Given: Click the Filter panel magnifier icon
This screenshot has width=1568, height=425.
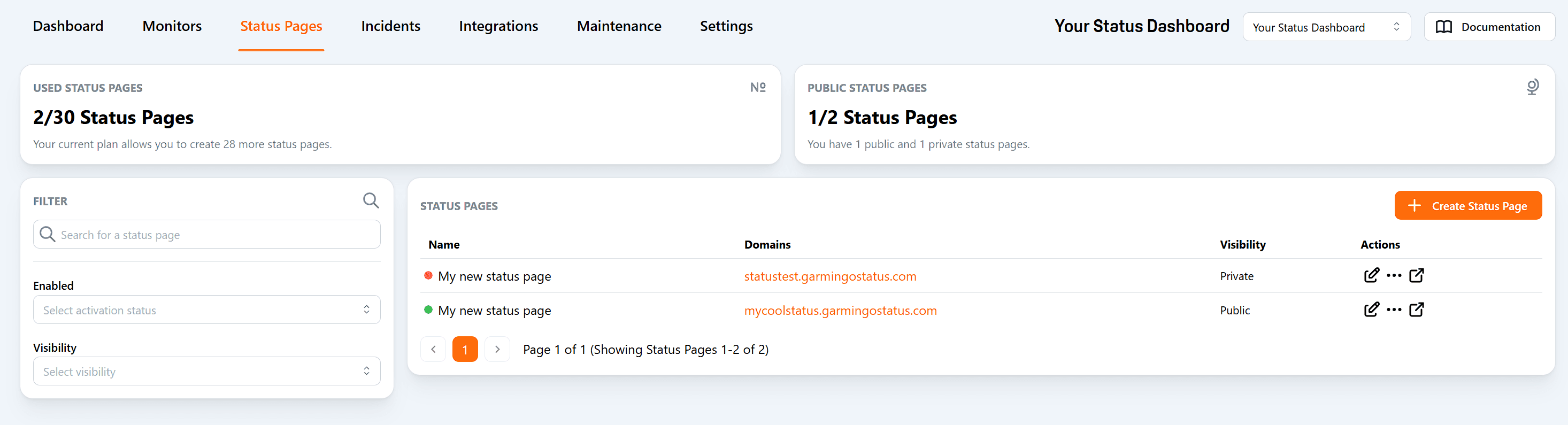Looking at the screenshot, I should (371, 200).
